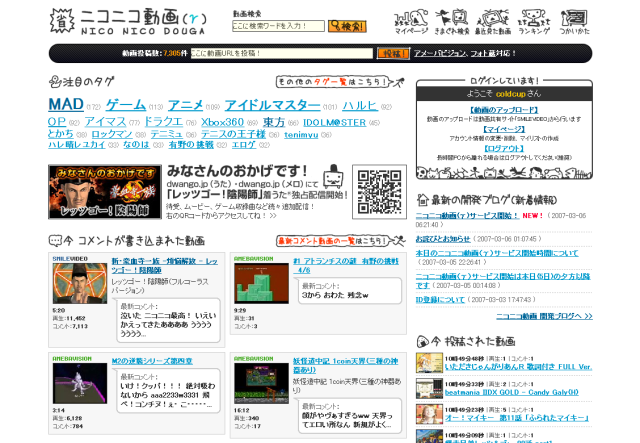Click the 妖怪道中記 video thumbnail
The height and width of the screenshot is (443, 640).
click(x=261, y=383)
